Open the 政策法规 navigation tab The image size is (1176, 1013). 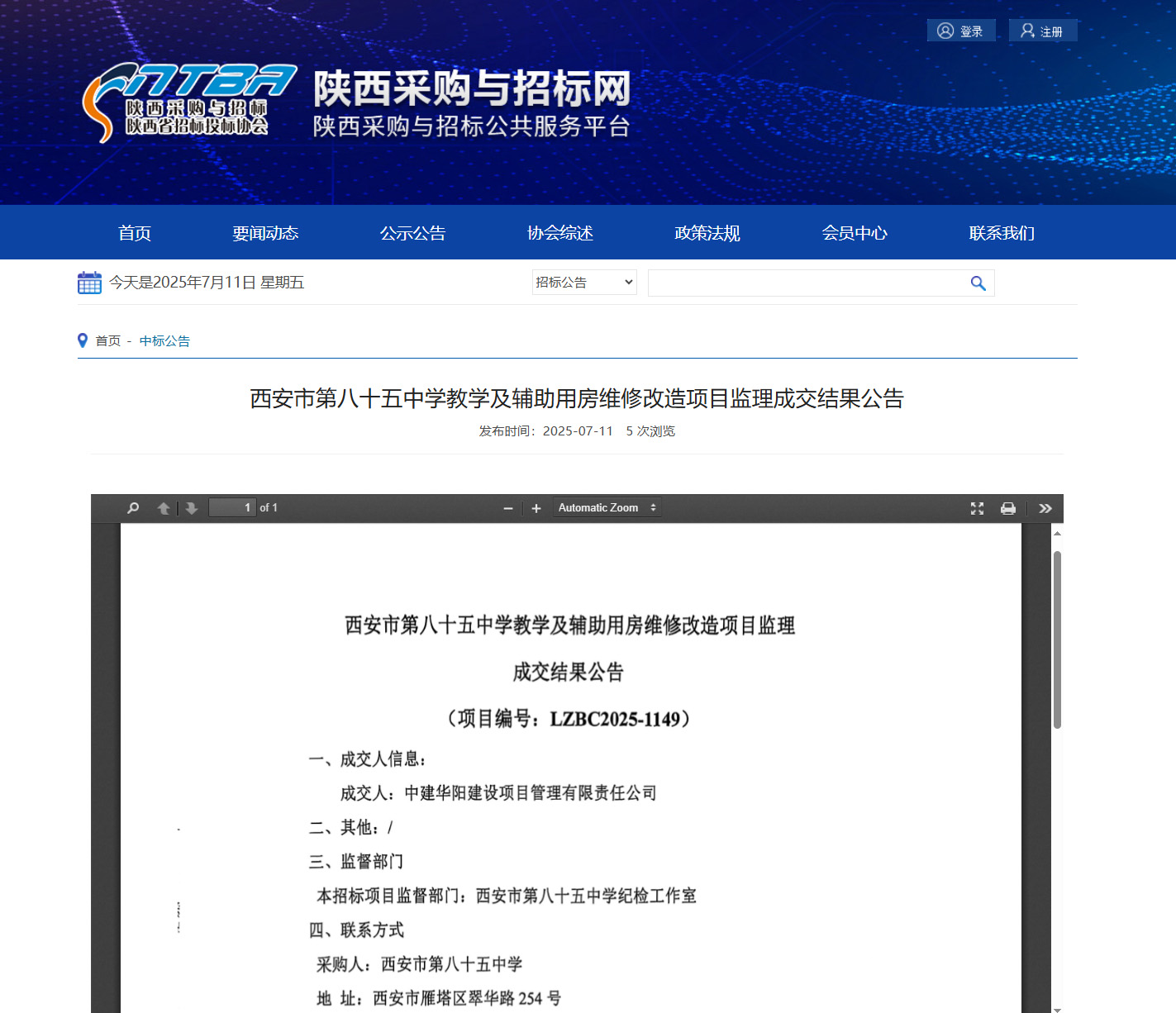coord(707,233)
